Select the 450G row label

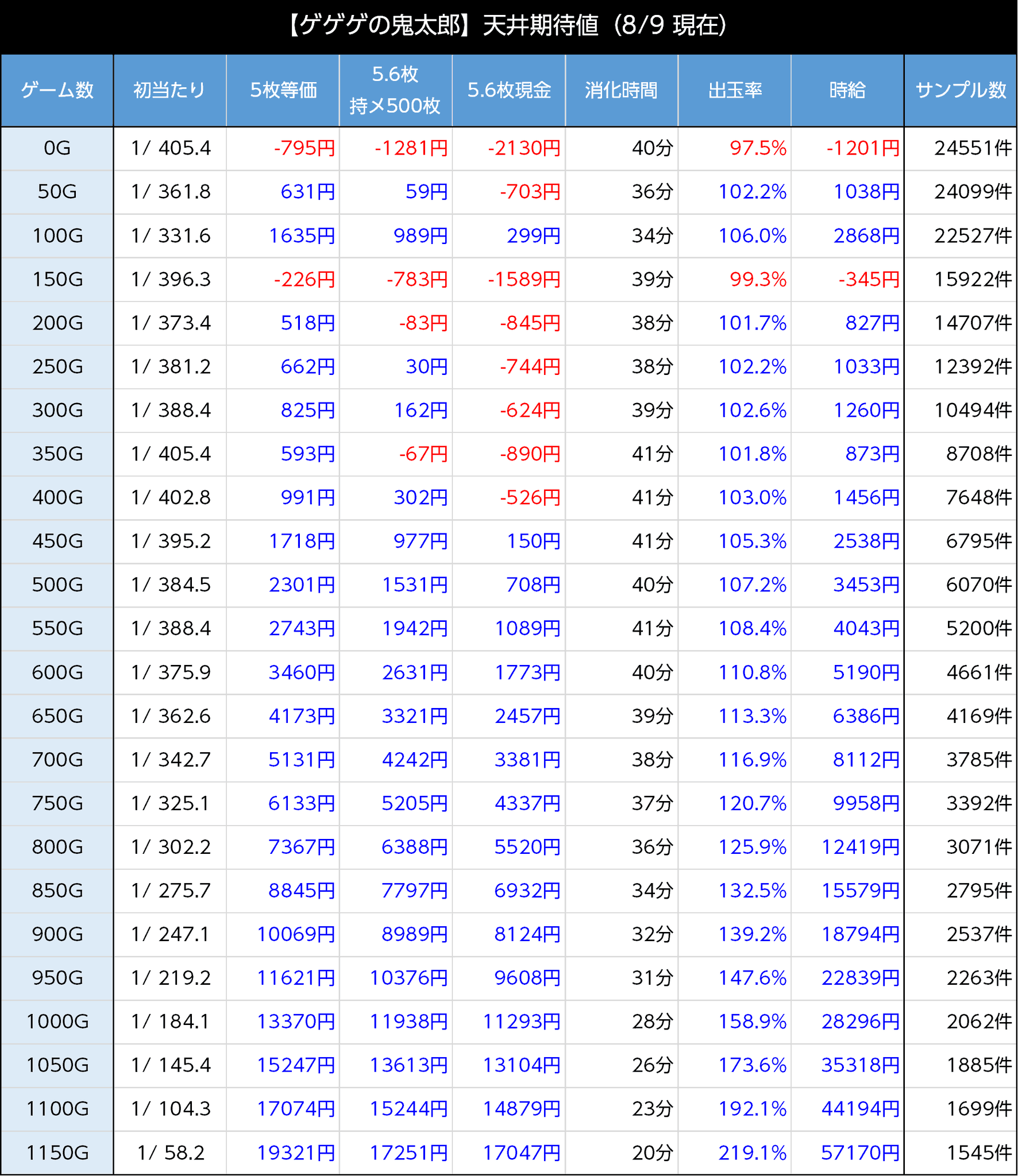pyautogui.click(x=57, y=541)
